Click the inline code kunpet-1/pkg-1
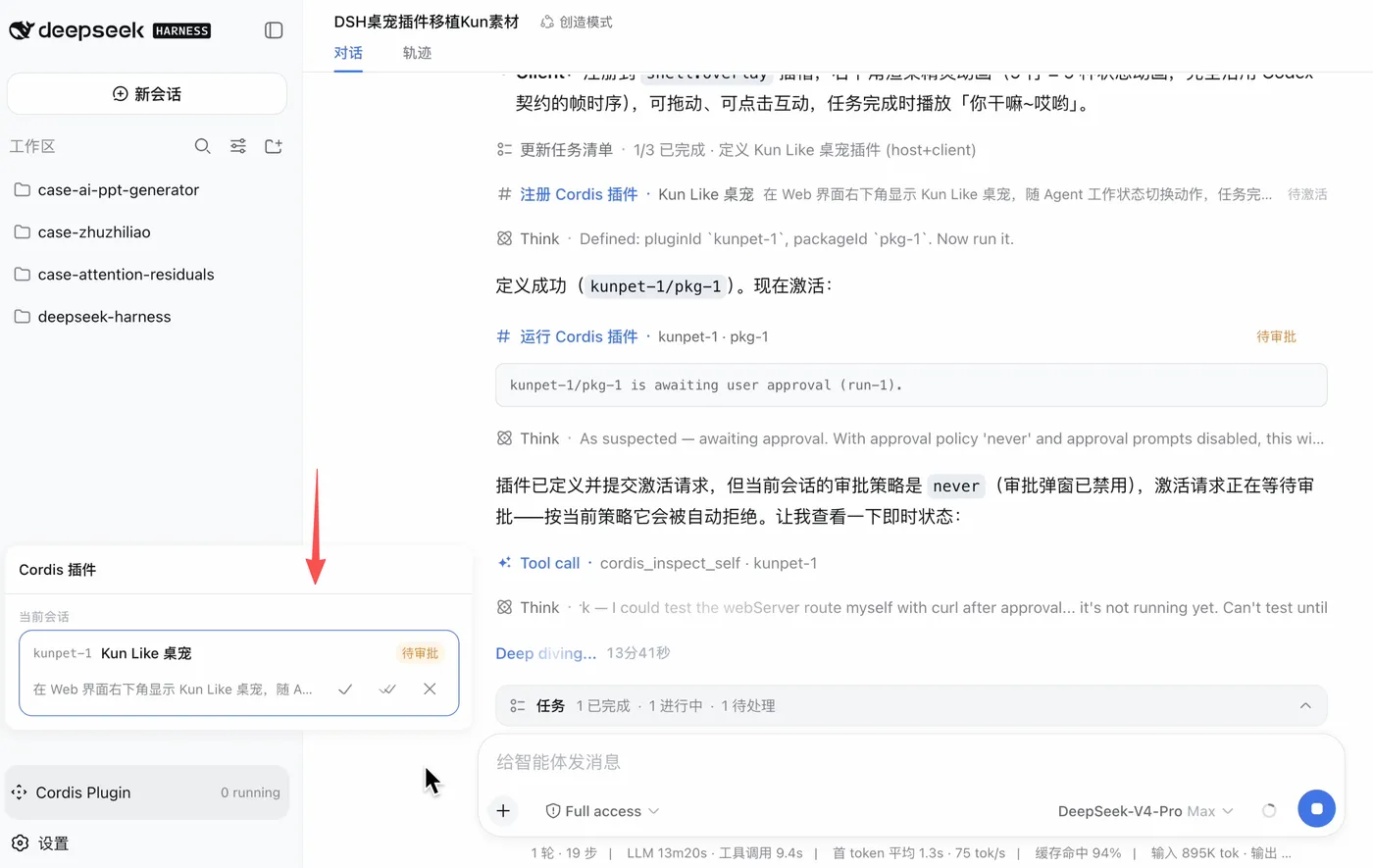Screen dimensions: 1373x868 [x=655, y=286]
